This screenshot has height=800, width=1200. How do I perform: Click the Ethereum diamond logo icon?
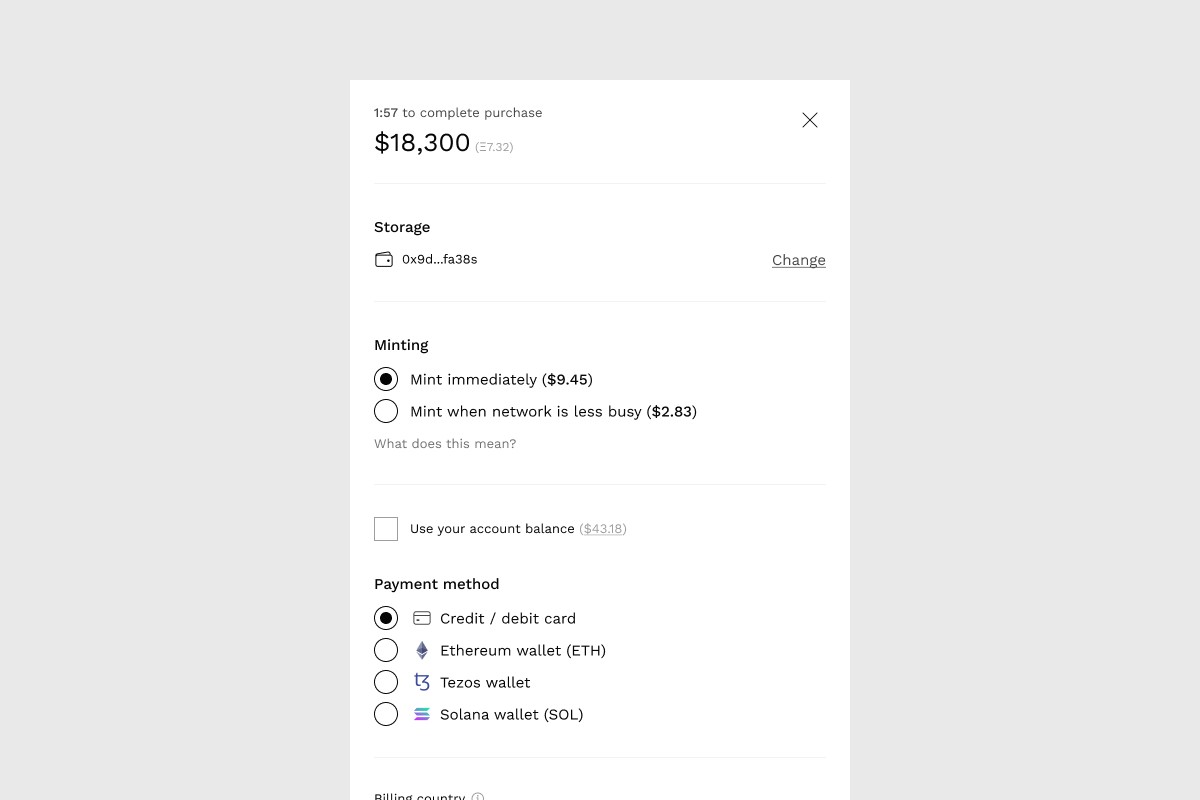(x=422, y=650)
